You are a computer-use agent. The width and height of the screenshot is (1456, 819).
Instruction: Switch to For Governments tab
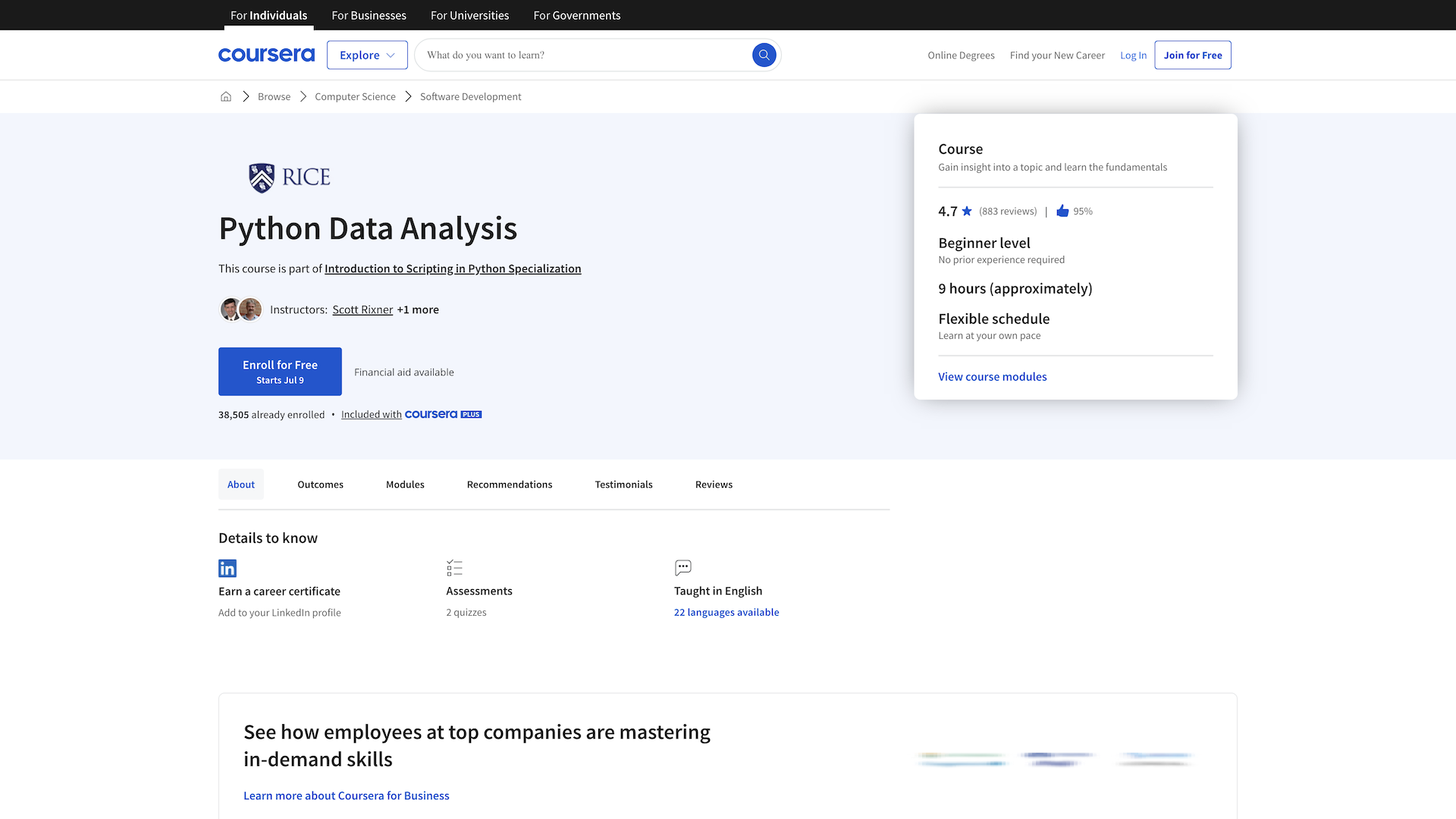(x=576, y=15)
